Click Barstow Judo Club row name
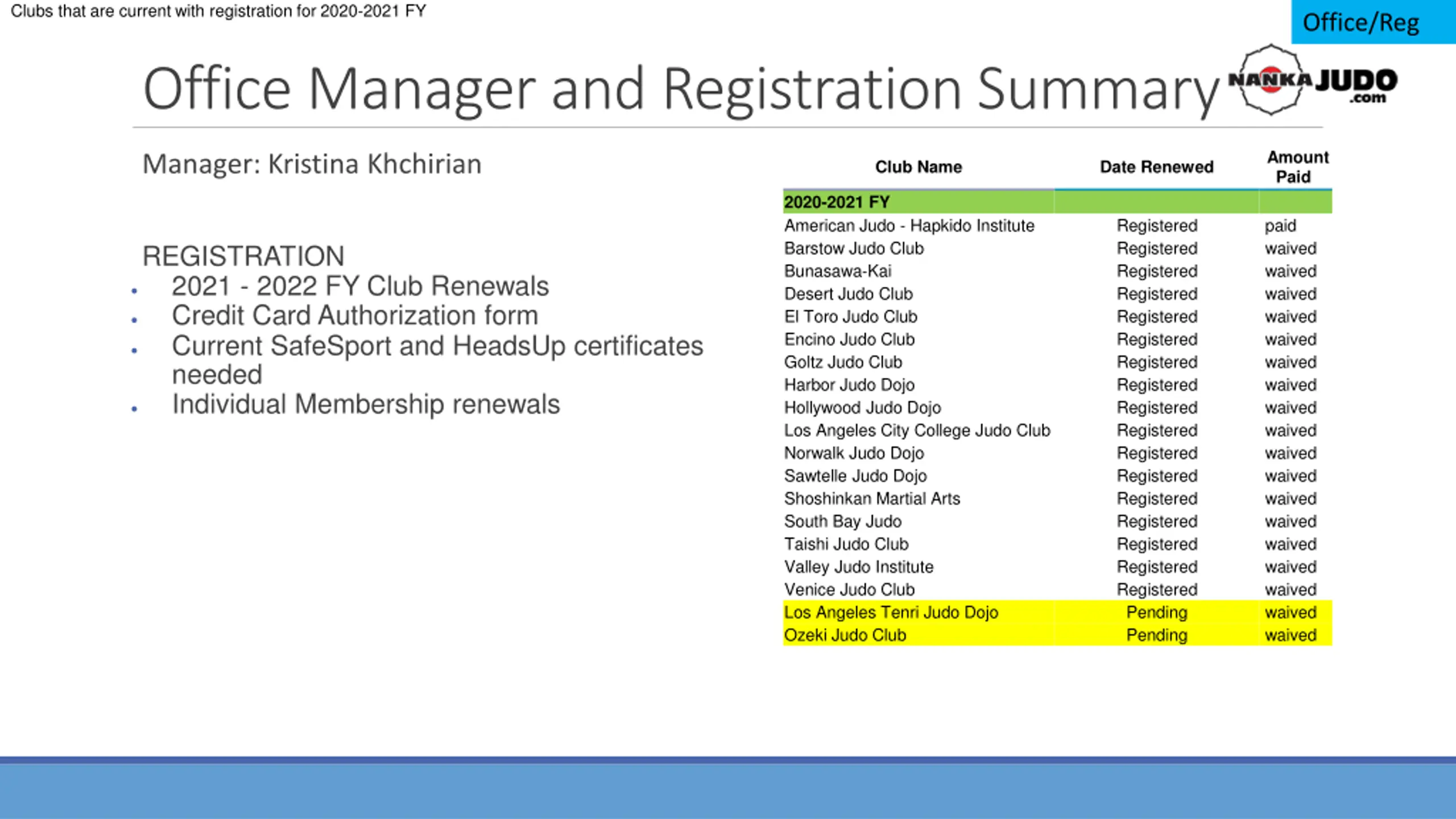This screenshot has width=1456, height=819. [854, 249]
